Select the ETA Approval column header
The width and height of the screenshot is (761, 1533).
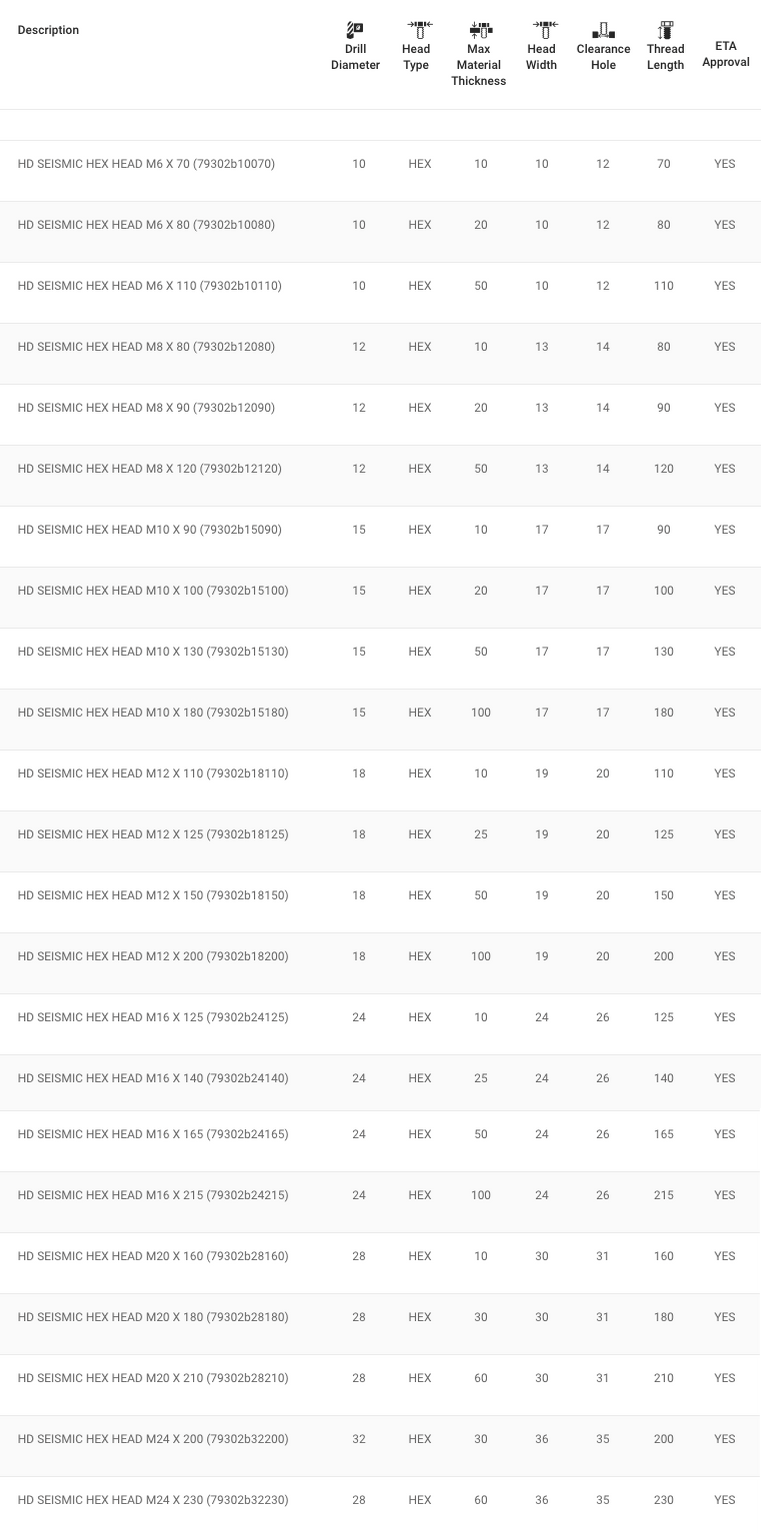(x=726, y=54)
